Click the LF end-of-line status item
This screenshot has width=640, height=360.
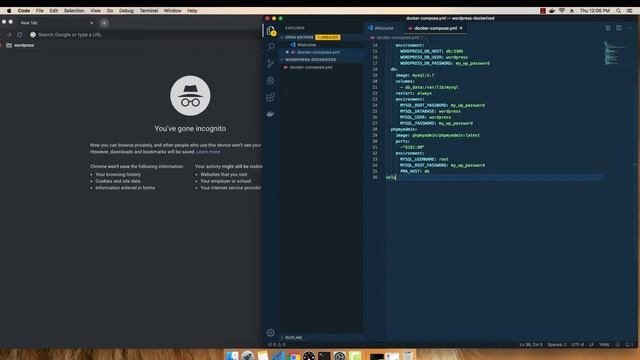click(591, 344)
